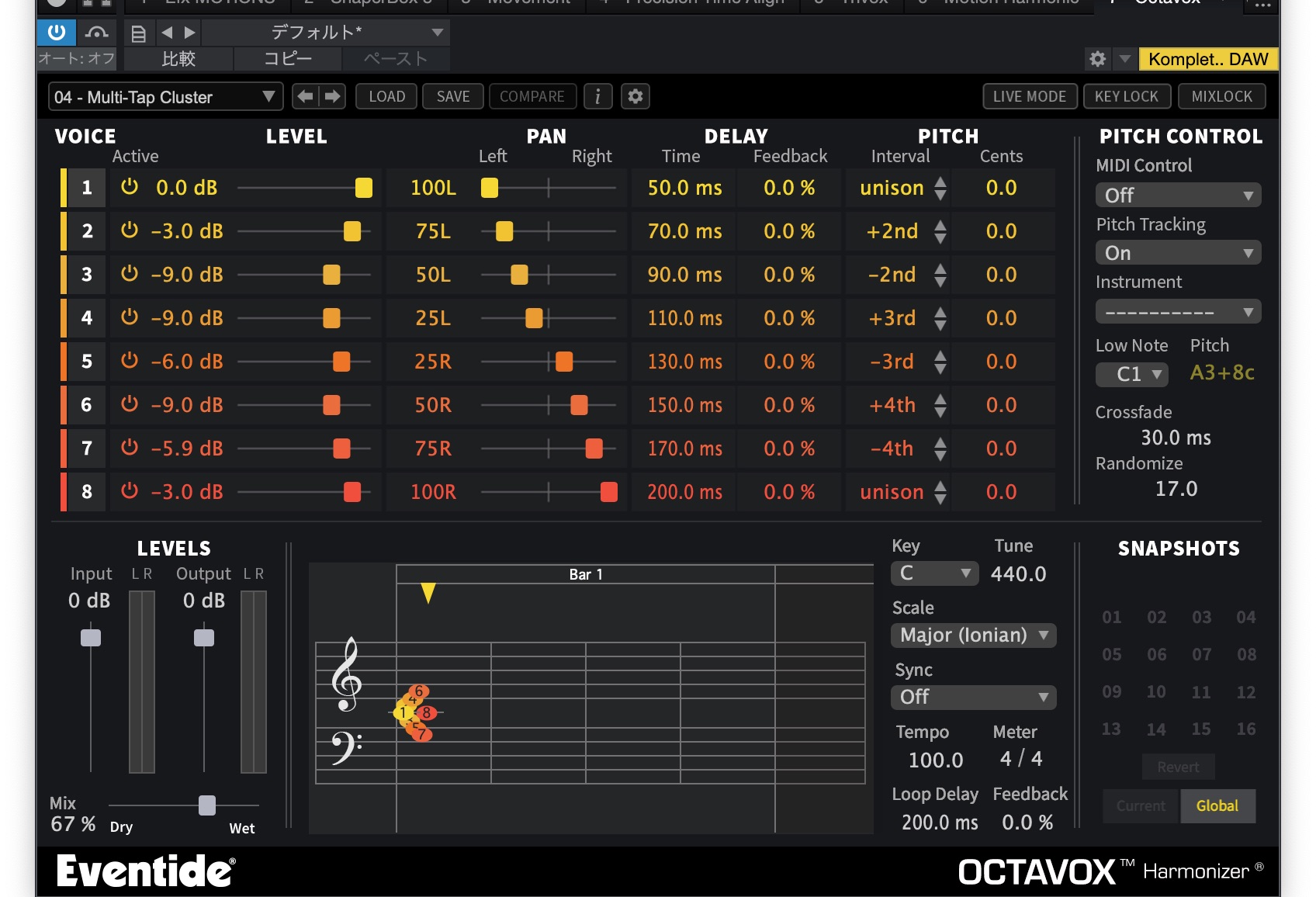Expand the Pitch Tracking dropdown

click(1177, 253)
